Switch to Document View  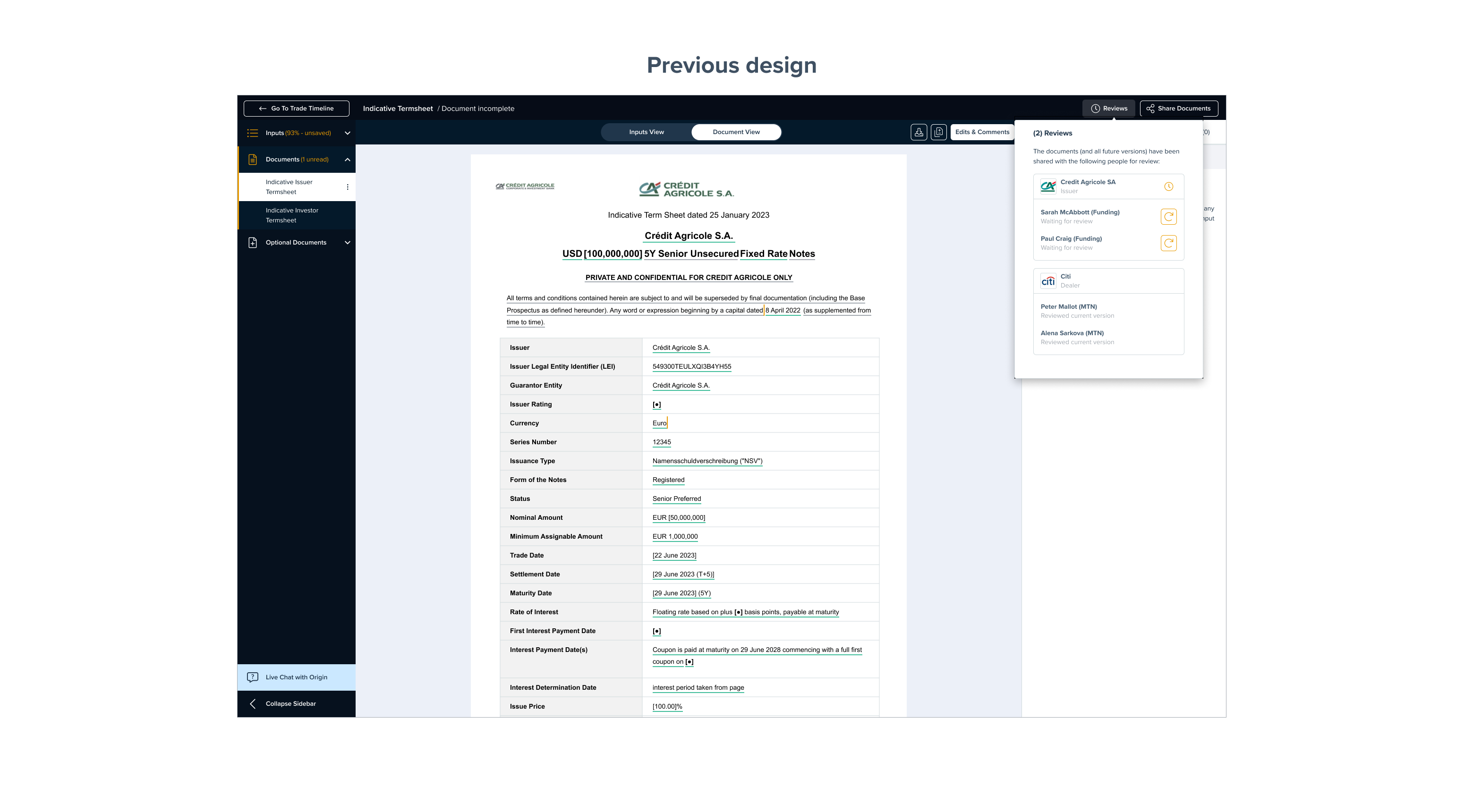point(736,132)
